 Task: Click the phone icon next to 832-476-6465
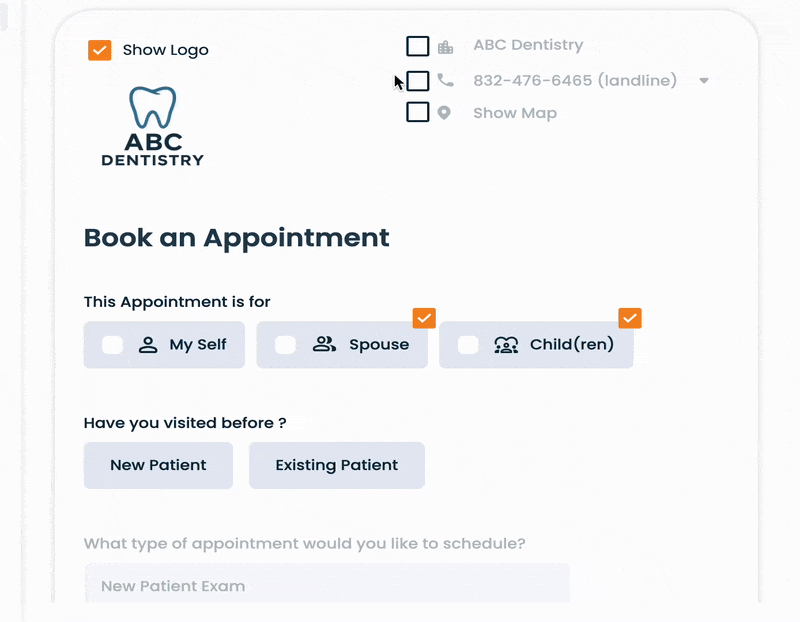(445, 80)
